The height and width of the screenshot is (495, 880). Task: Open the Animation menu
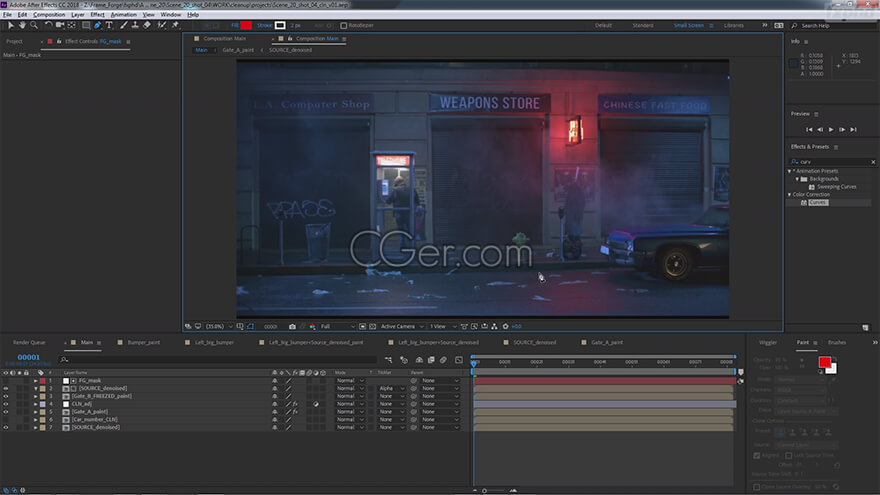click(x=123, y=15)
